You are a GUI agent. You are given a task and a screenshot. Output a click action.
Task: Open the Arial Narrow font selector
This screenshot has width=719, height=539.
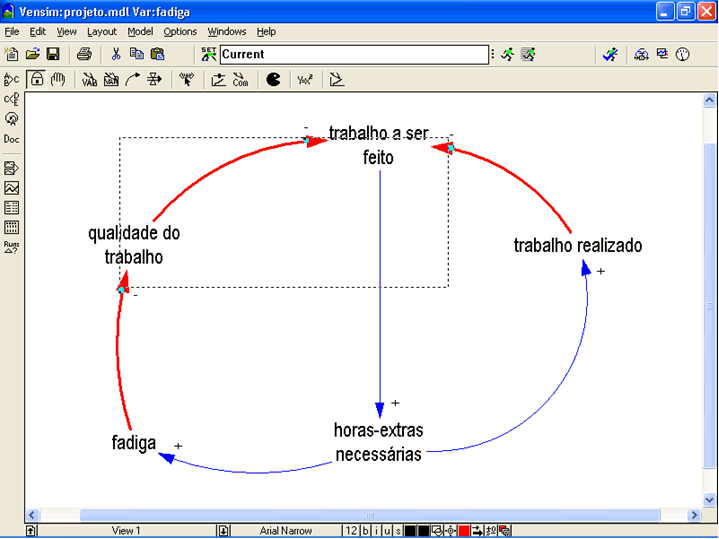pos(285,530)
